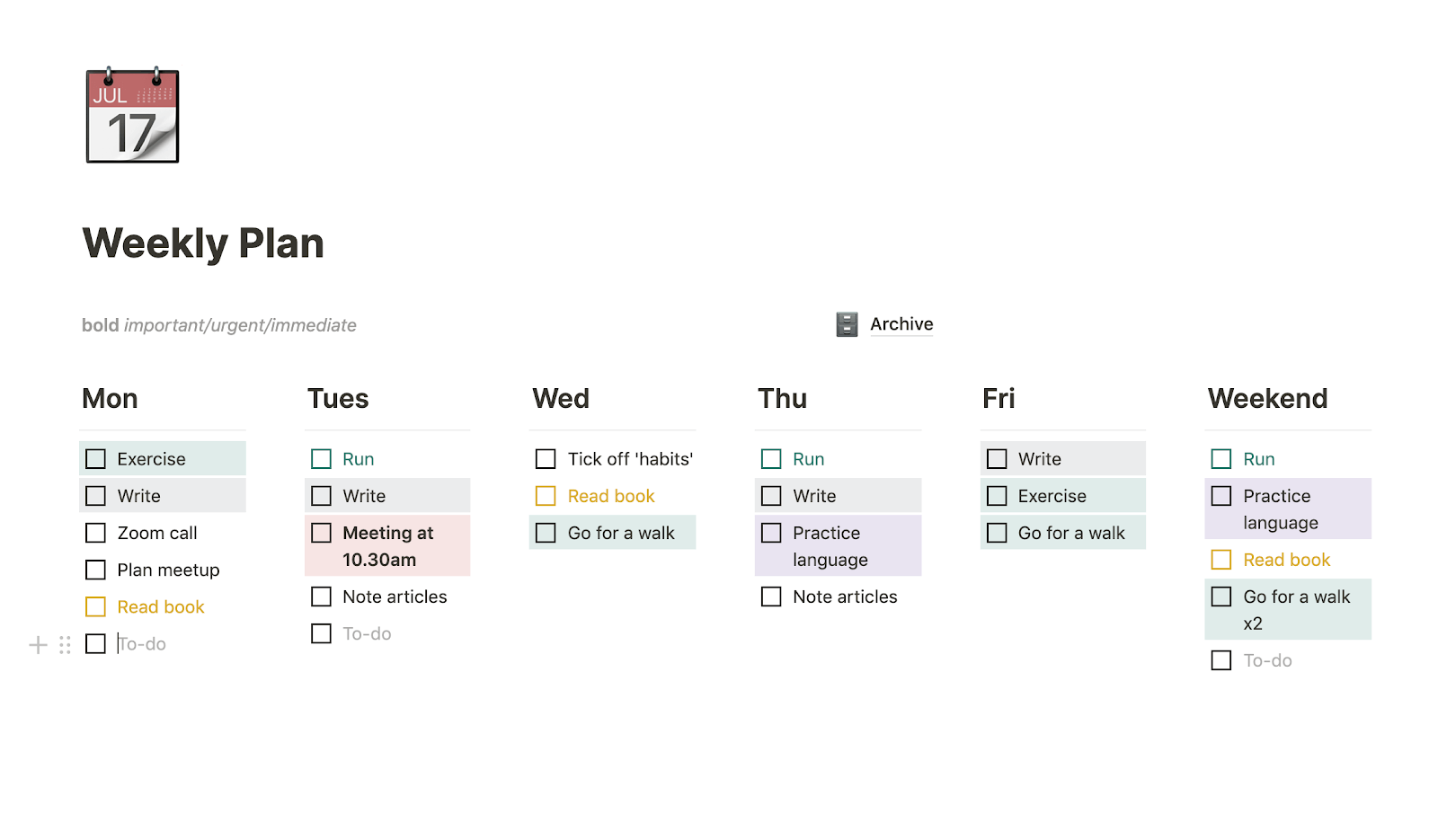
Task: Check the Exercise box under Mon
Action: click(x=95, y=459)
